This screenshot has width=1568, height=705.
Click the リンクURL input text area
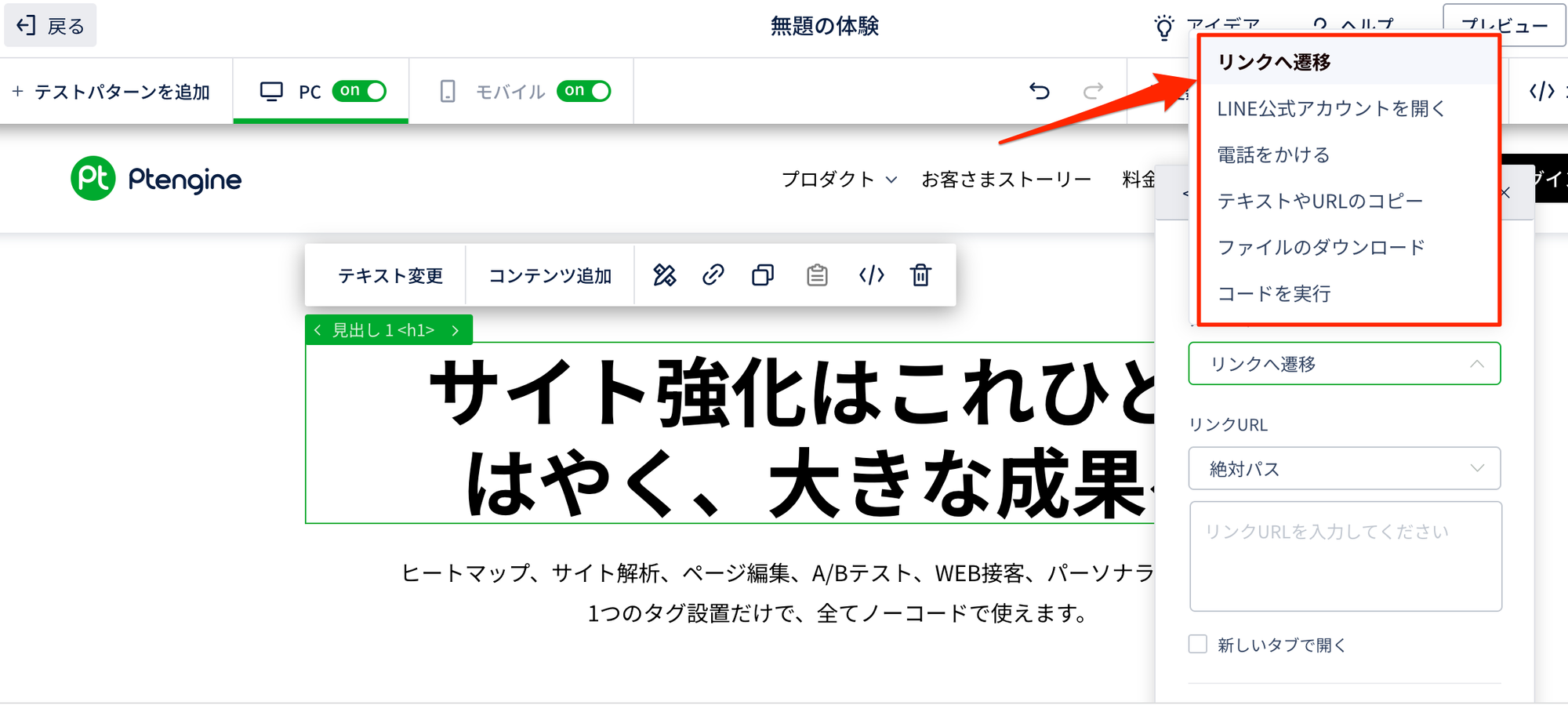point(1345,557)
